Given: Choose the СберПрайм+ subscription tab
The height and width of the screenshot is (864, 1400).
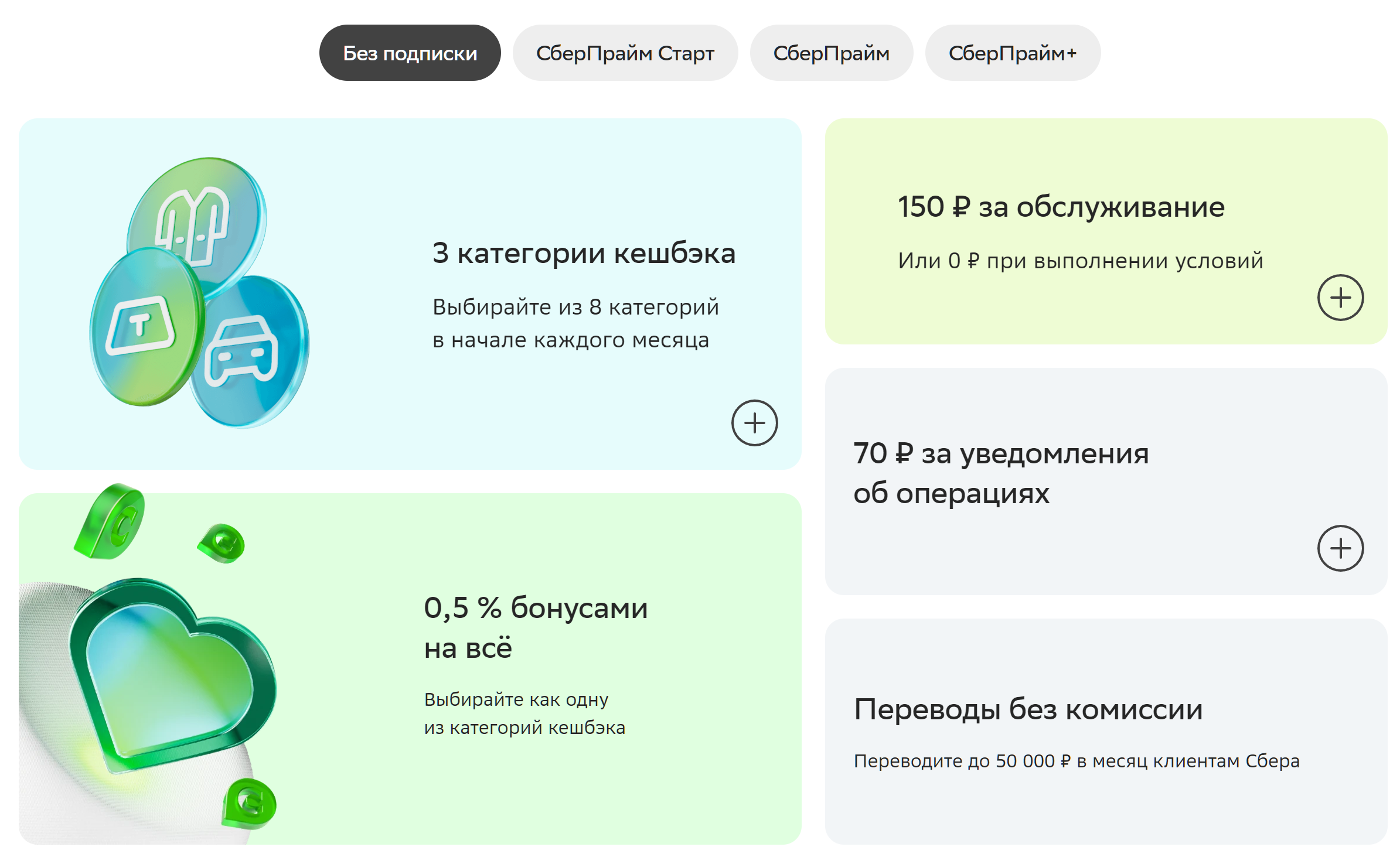Looking at the screenshot, I should tap(1012, 53).
